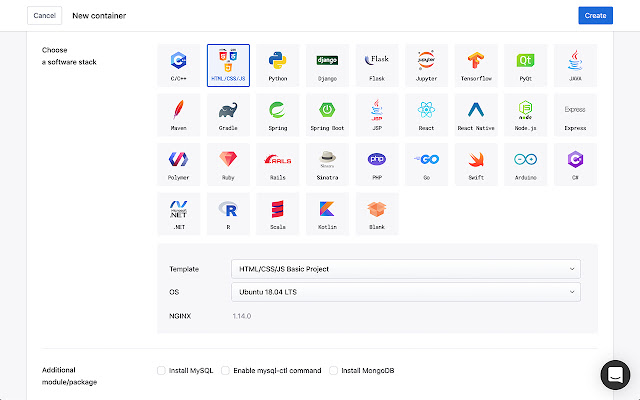Select the Ruby gem tile
This screenshot has height=400, width=640.
pos(228,164)
